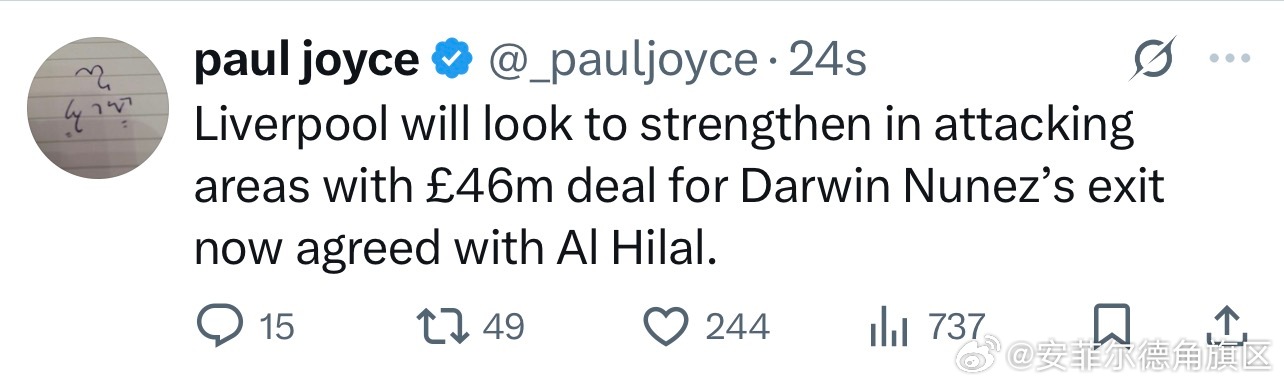The width and height of the screenshot is (1284, 386).
Task: Click the Grok slashed-circle icon
Action: coord(1150,63)
